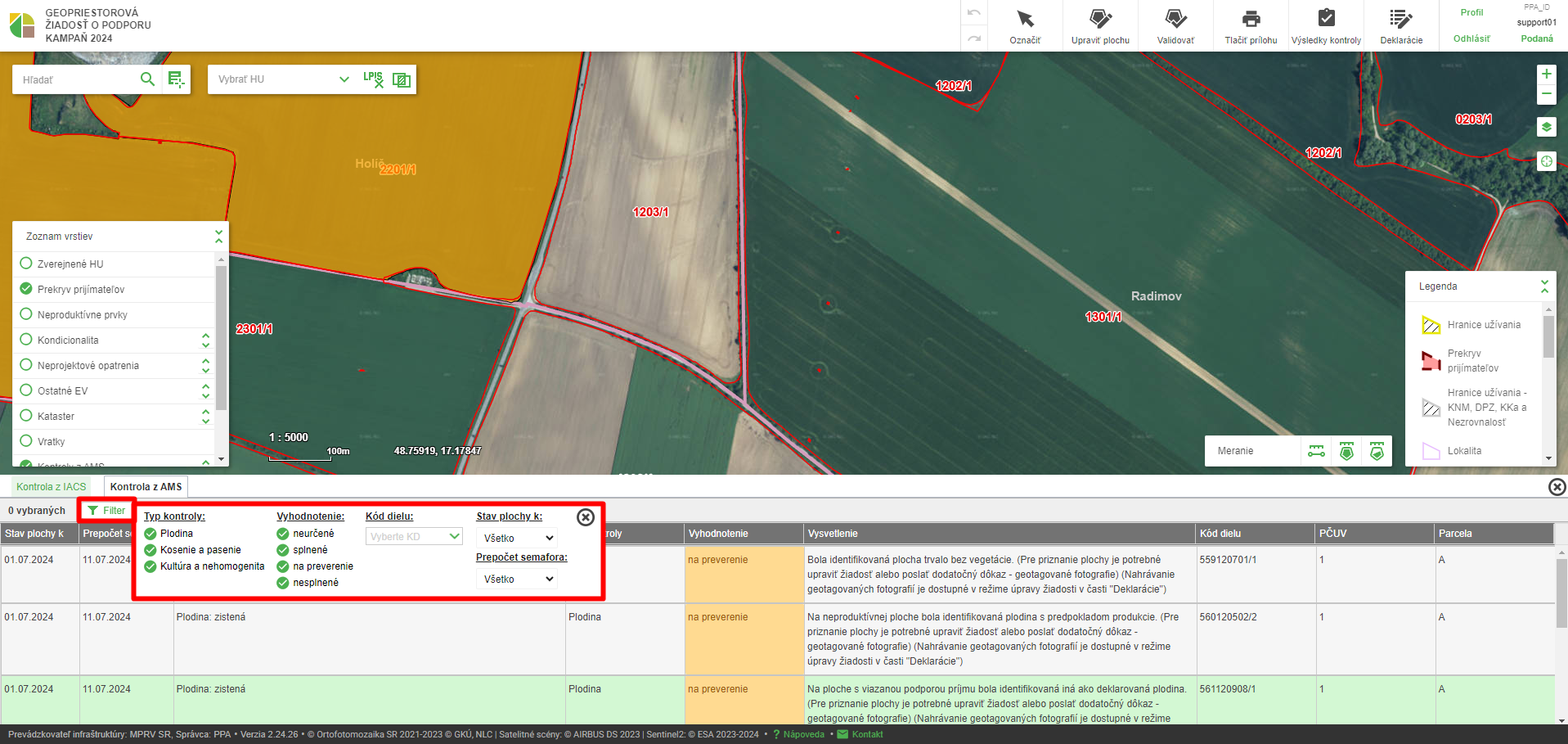Click the parcel selection icon next to LPIS
The image size is (1568, 744).
click(402, 79)
